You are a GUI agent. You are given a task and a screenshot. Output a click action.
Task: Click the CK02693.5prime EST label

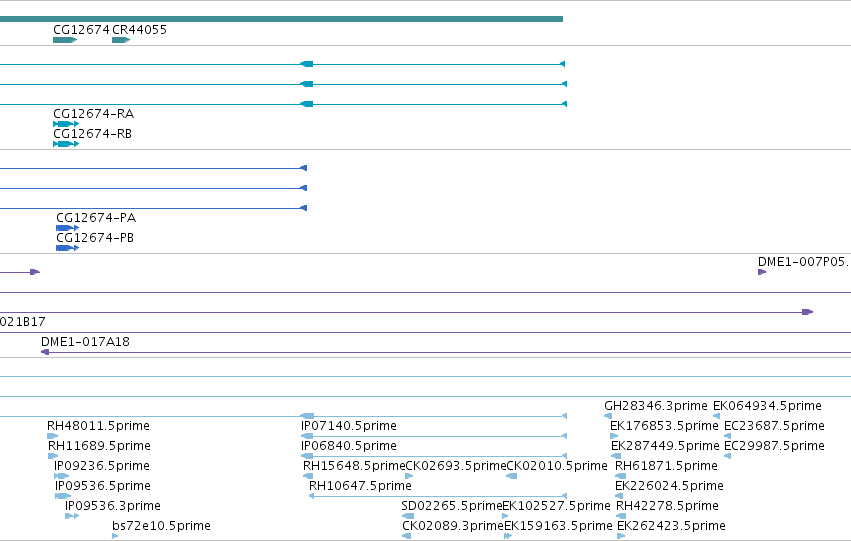[456, 466]
